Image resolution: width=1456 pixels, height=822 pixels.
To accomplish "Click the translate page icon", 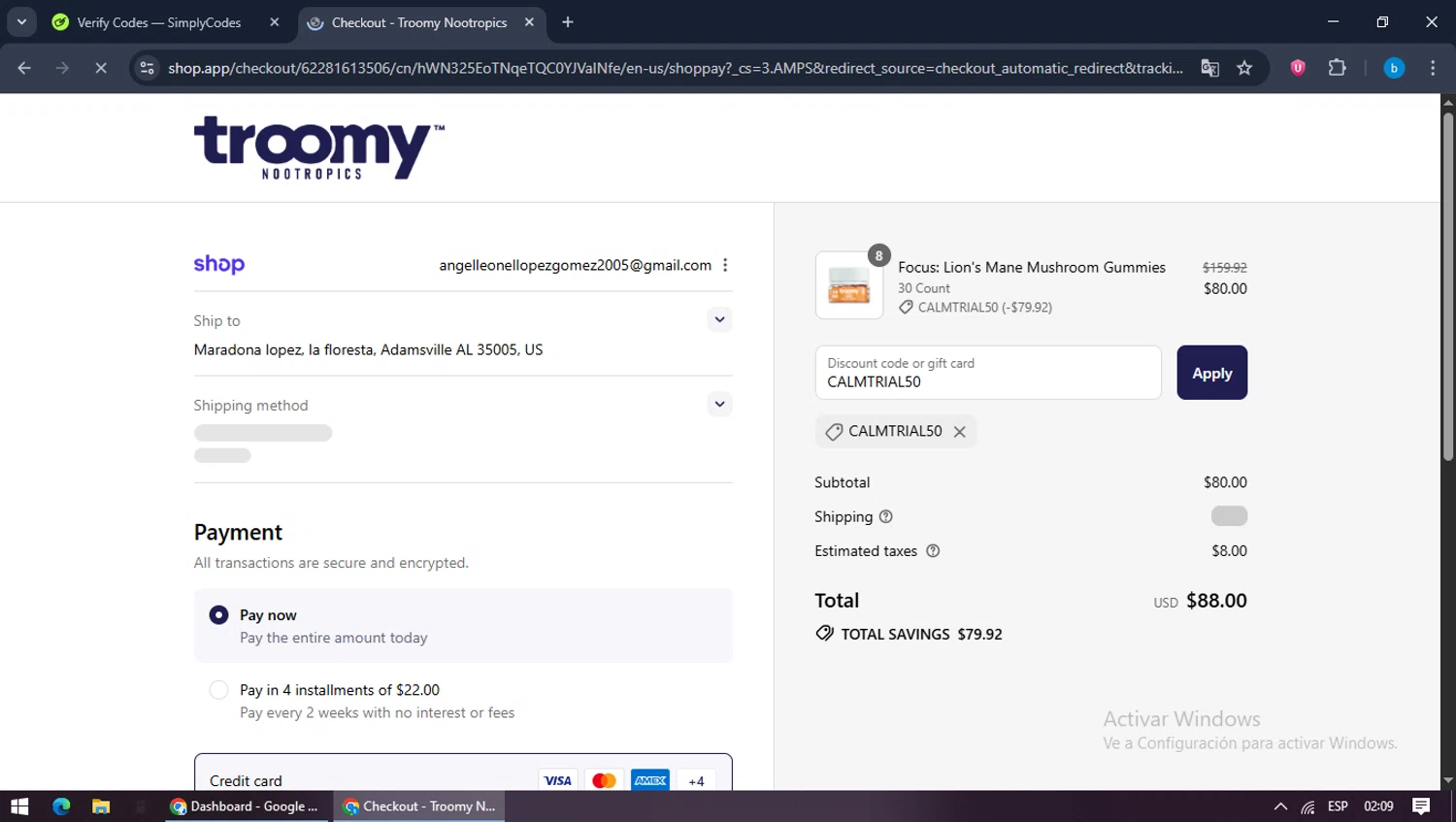I will [x=1209, y=68].
